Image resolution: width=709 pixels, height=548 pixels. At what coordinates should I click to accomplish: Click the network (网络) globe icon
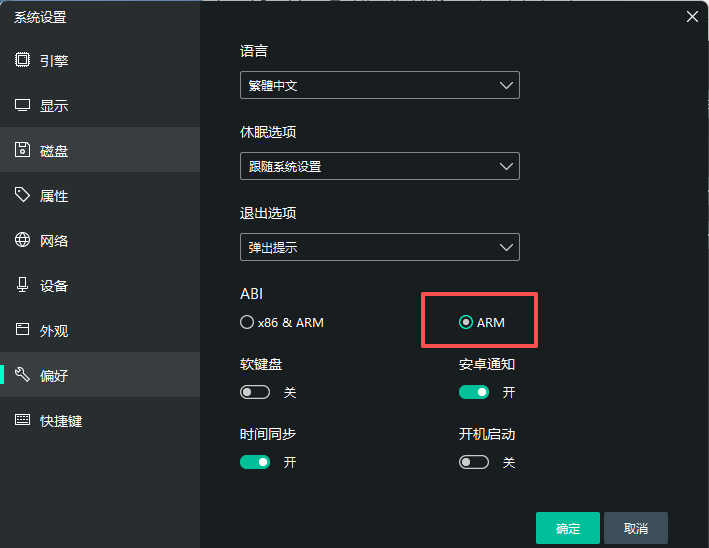22,240
